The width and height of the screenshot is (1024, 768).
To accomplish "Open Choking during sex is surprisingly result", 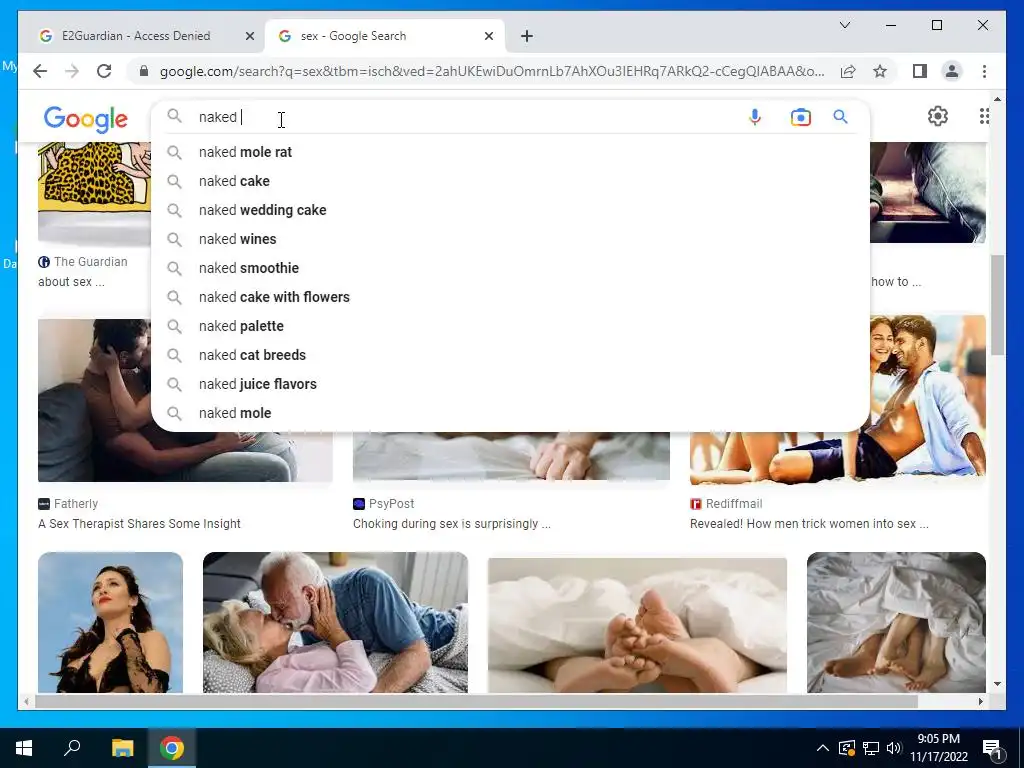I will click(451, 524).
